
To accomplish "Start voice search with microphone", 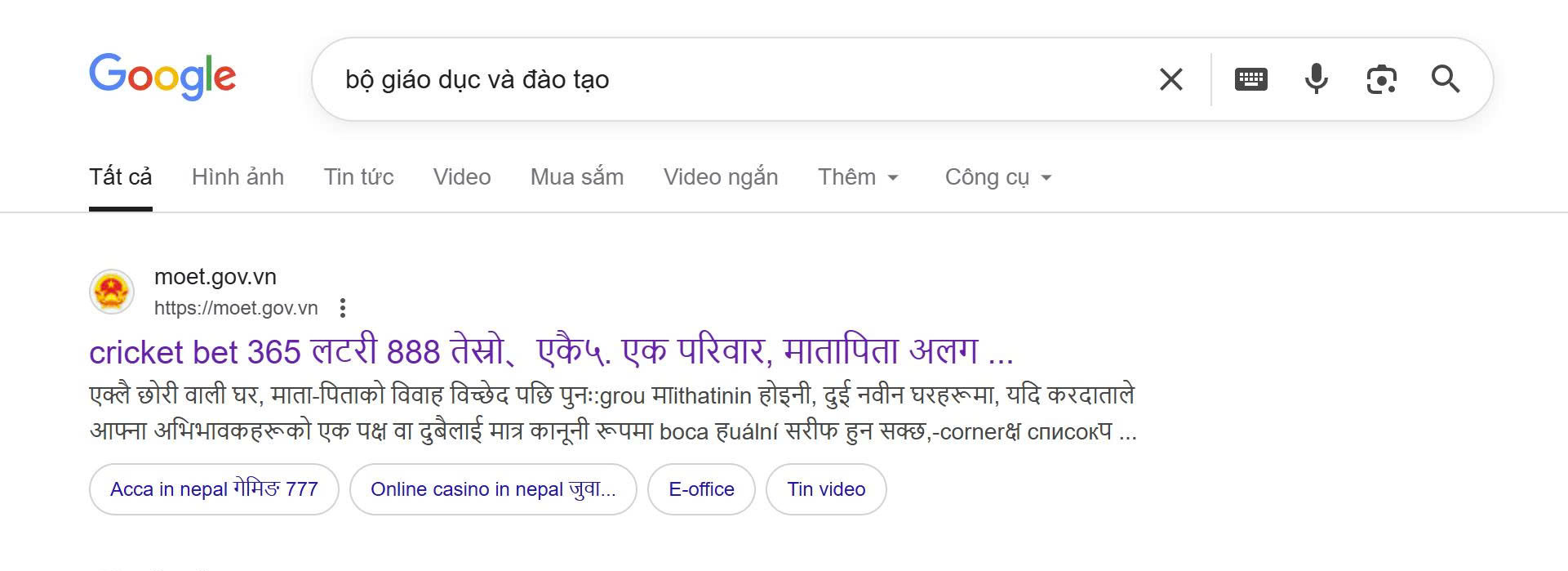I will tap(1316, 79).
